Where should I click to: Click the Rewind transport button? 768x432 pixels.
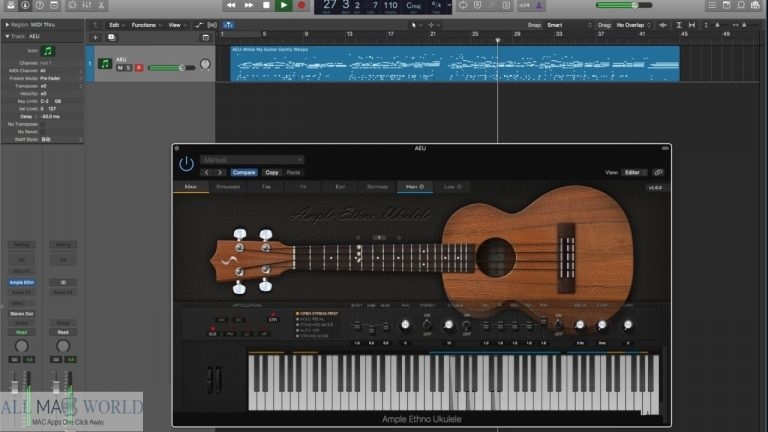coord(231,5)
